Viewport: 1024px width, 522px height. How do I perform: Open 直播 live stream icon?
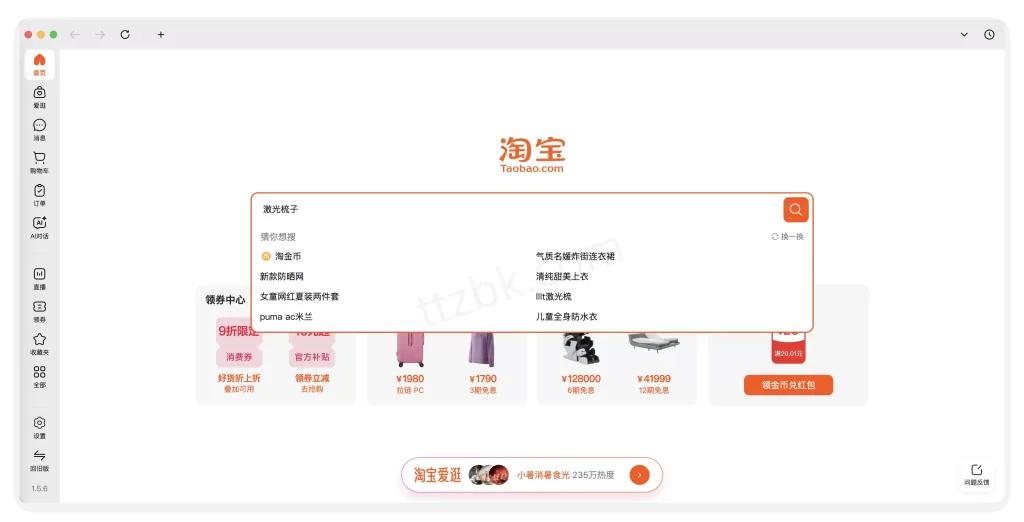click(39, 279)
